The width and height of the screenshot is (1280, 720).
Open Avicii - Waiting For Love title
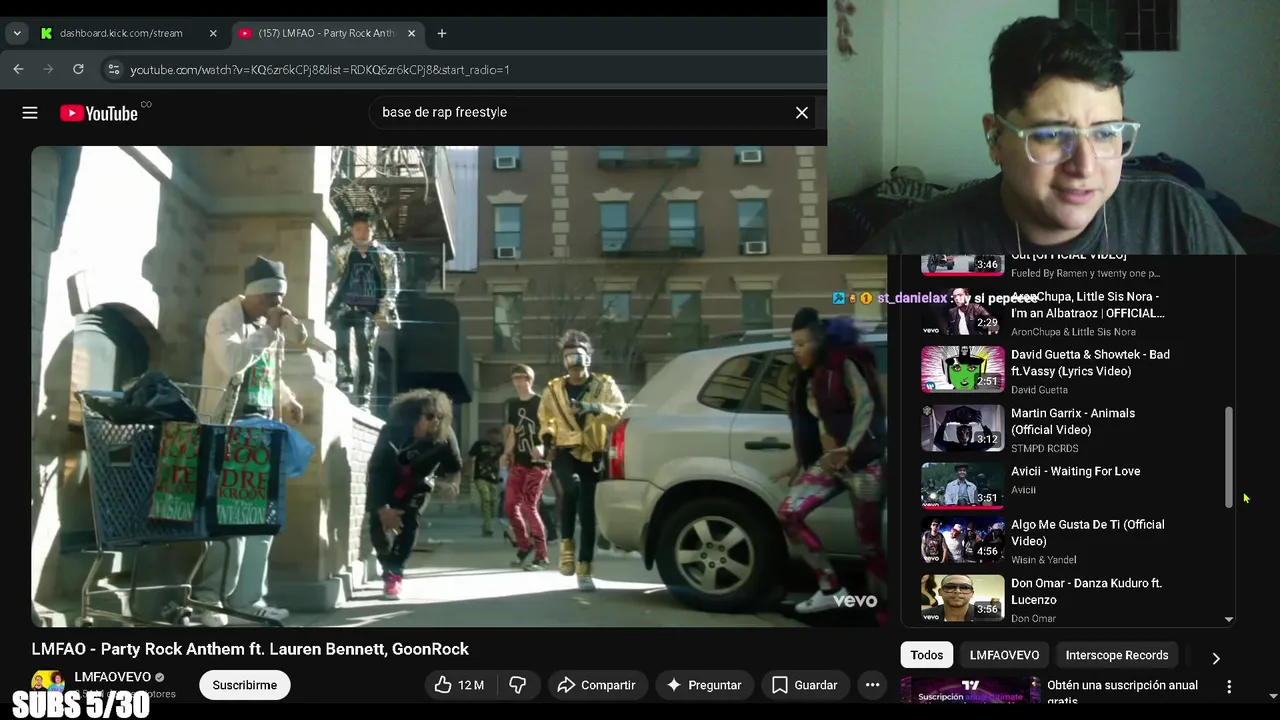pyautogui.click(x=1075, y=471)
